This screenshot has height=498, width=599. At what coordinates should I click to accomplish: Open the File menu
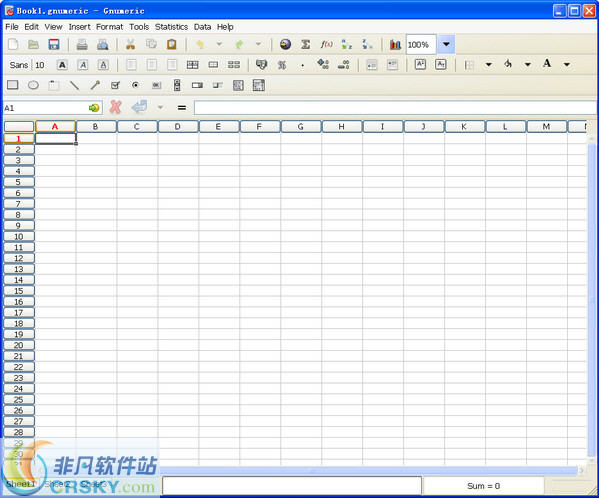point(12,27)
